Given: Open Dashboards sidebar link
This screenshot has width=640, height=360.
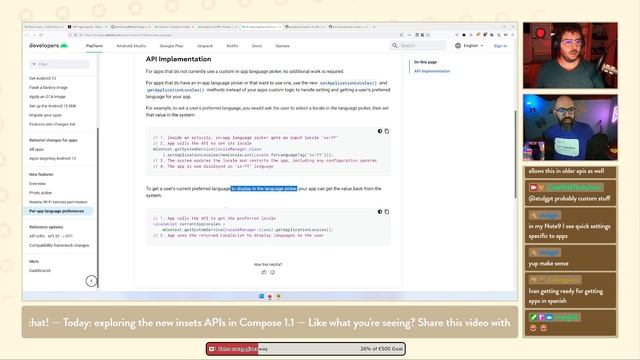Looking at the screenshot, I should (40, 271).
